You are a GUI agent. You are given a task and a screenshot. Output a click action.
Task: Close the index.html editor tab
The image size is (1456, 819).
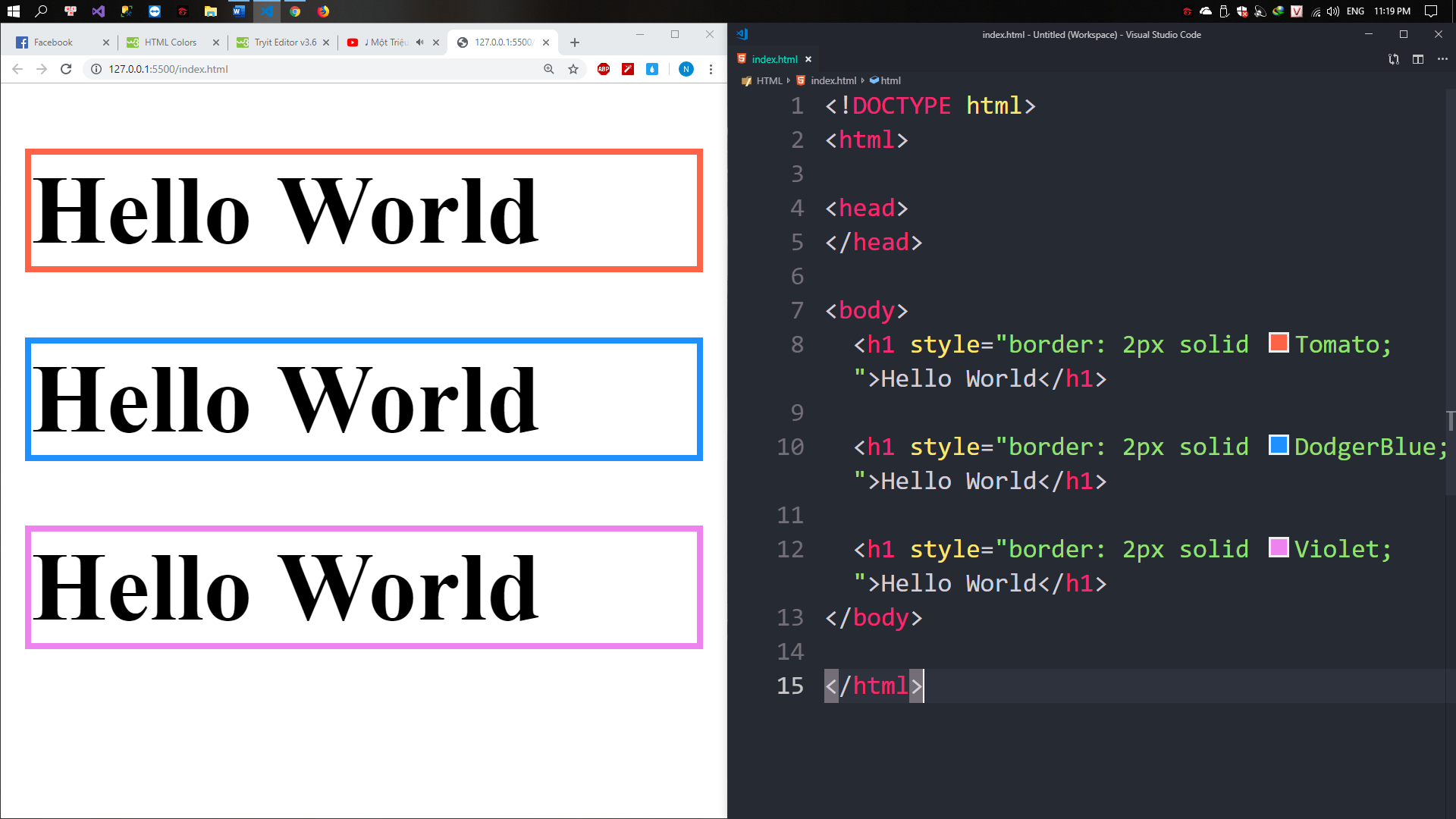808,59
